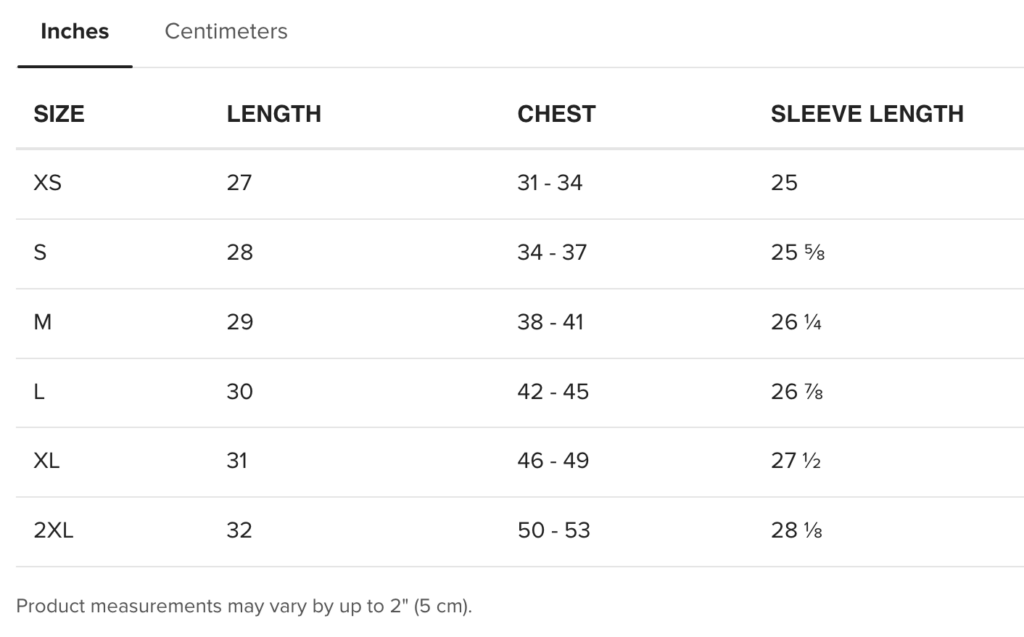
Task: Select the XL size row label
Action: point(47,461)
